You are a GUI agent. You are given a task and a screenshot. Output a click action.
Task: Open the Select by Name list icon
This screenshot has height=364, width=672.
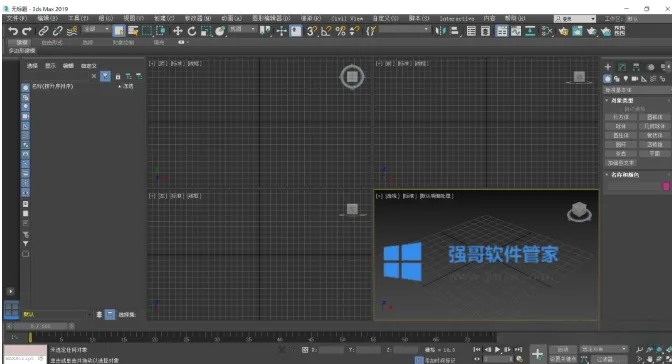click(x=133, y=31)
